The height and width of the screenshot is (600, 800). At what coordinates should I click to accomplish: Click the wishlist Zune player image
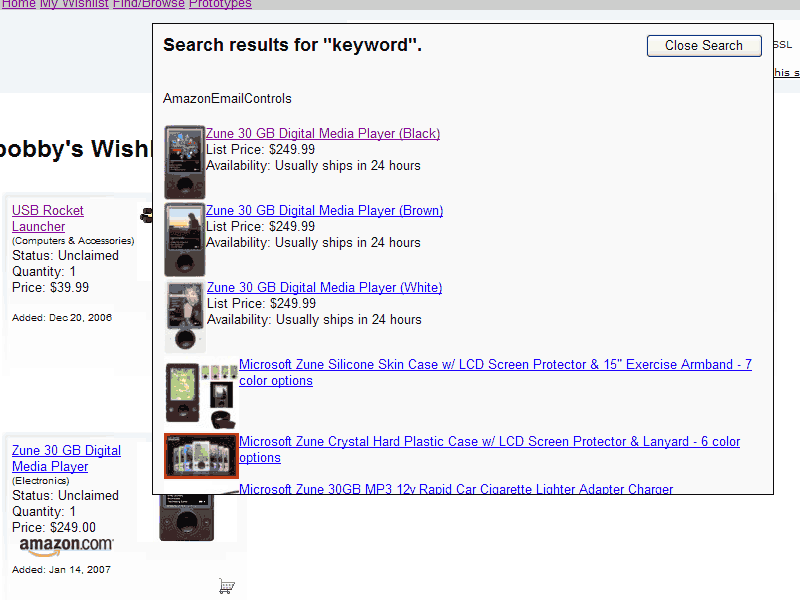(187, 517)
